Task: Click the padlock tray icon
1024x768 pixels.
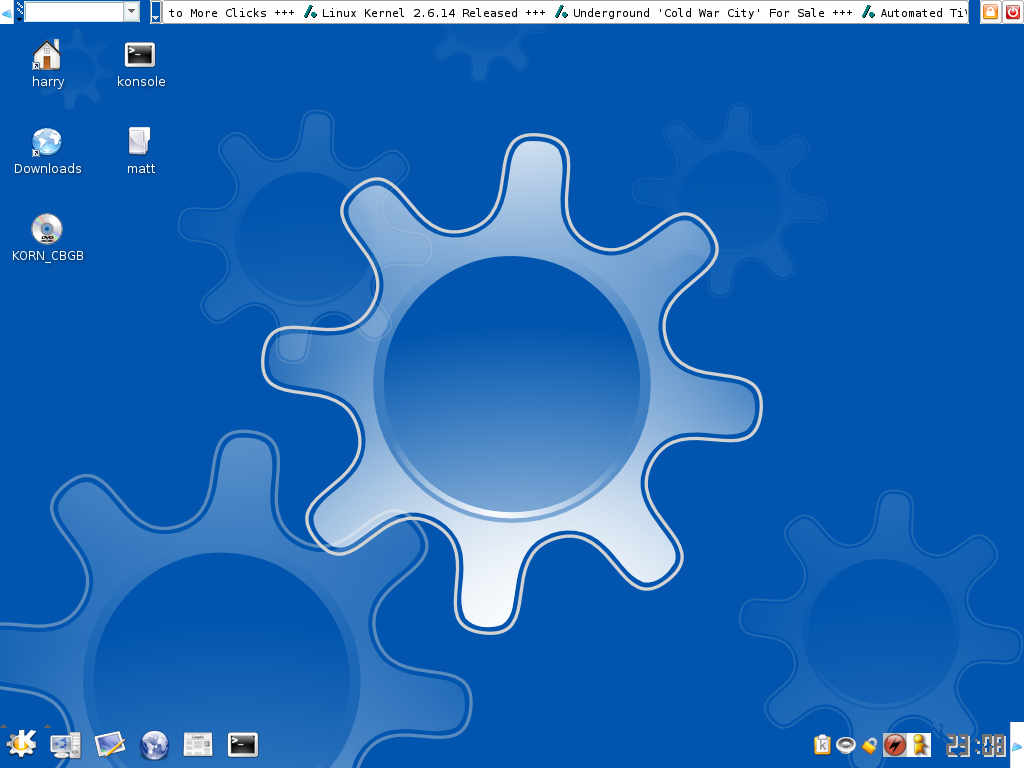Action: 869,745
